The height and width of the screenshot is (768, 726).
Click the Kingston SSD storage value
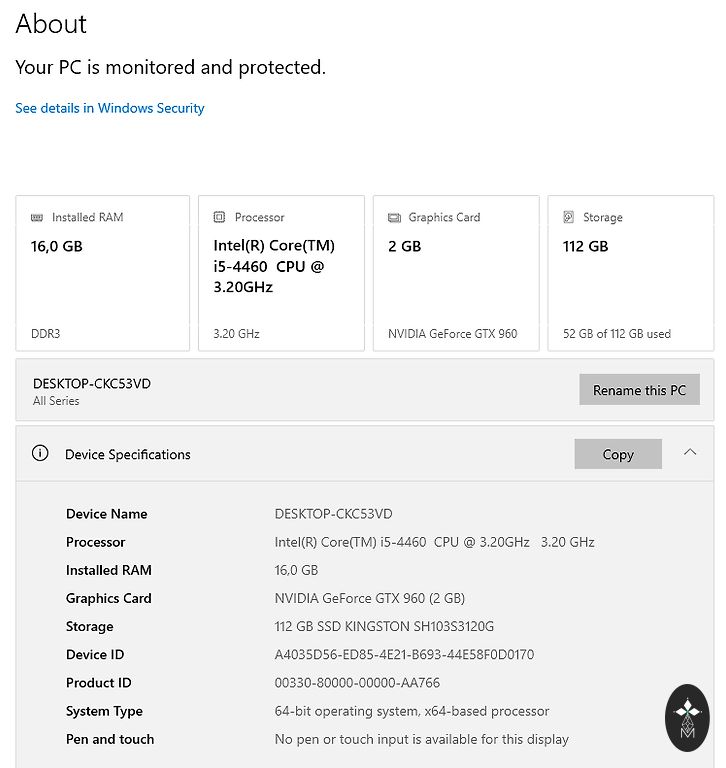tap(384, 627)
